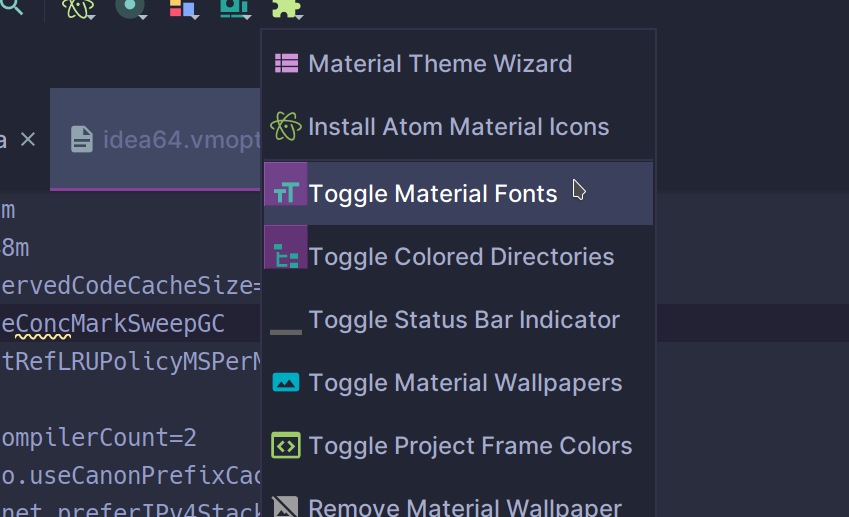This screenshot has width=849, height=517.
Task: Open the teal panel toolbar dropdown
Action: point(235,8)
